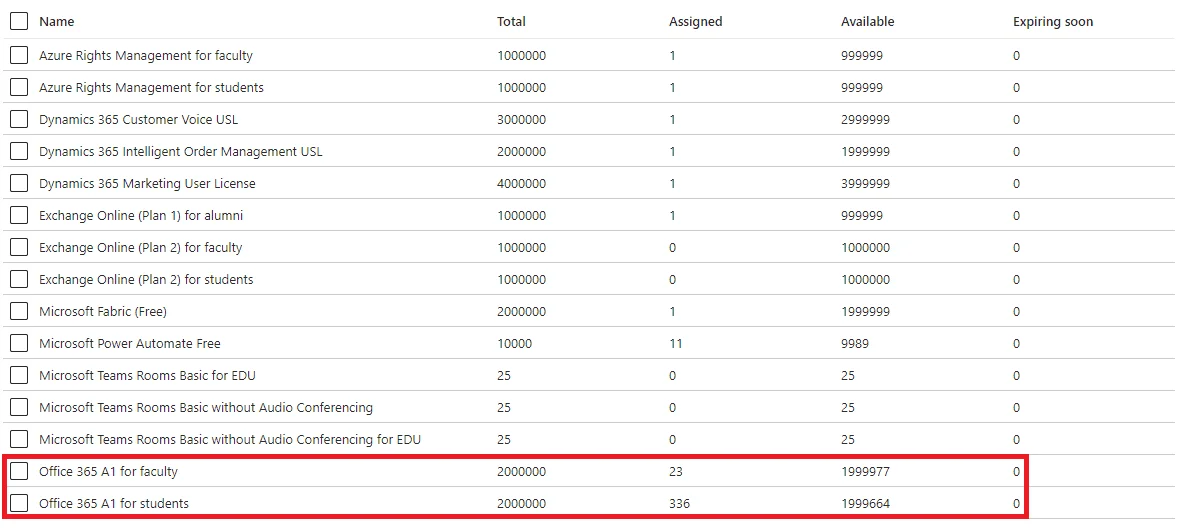
Task: Open Microsoft Power Automate Free license
Action: 129,343
